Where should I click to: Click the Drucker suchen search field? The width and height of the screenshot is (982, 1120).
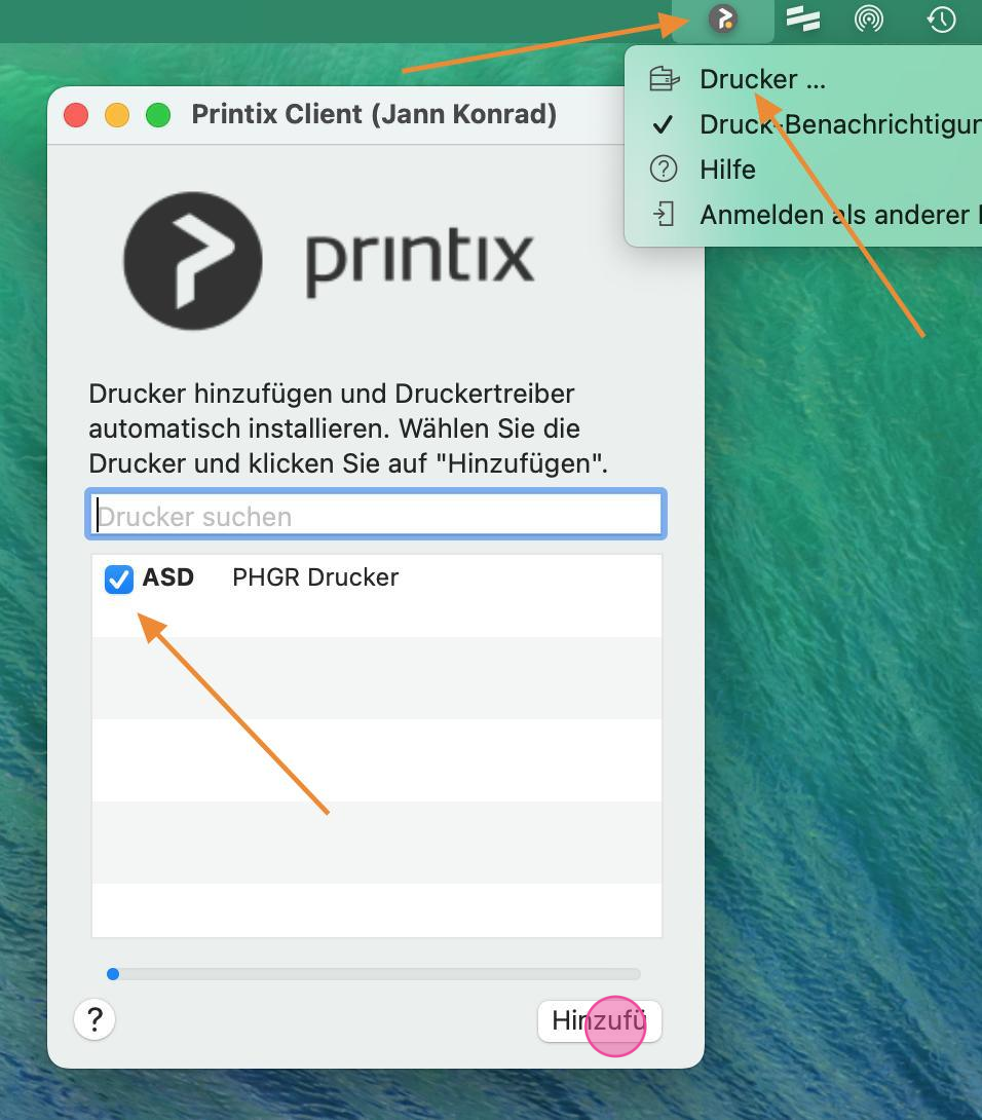[376, 514]
